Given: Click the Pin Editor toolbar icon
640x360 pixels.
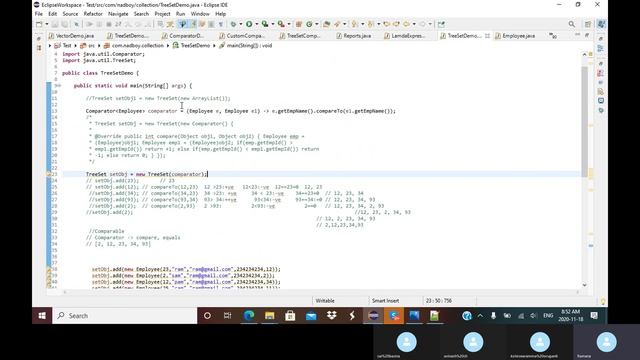Looking at the screenshot, I should [441, 24].
